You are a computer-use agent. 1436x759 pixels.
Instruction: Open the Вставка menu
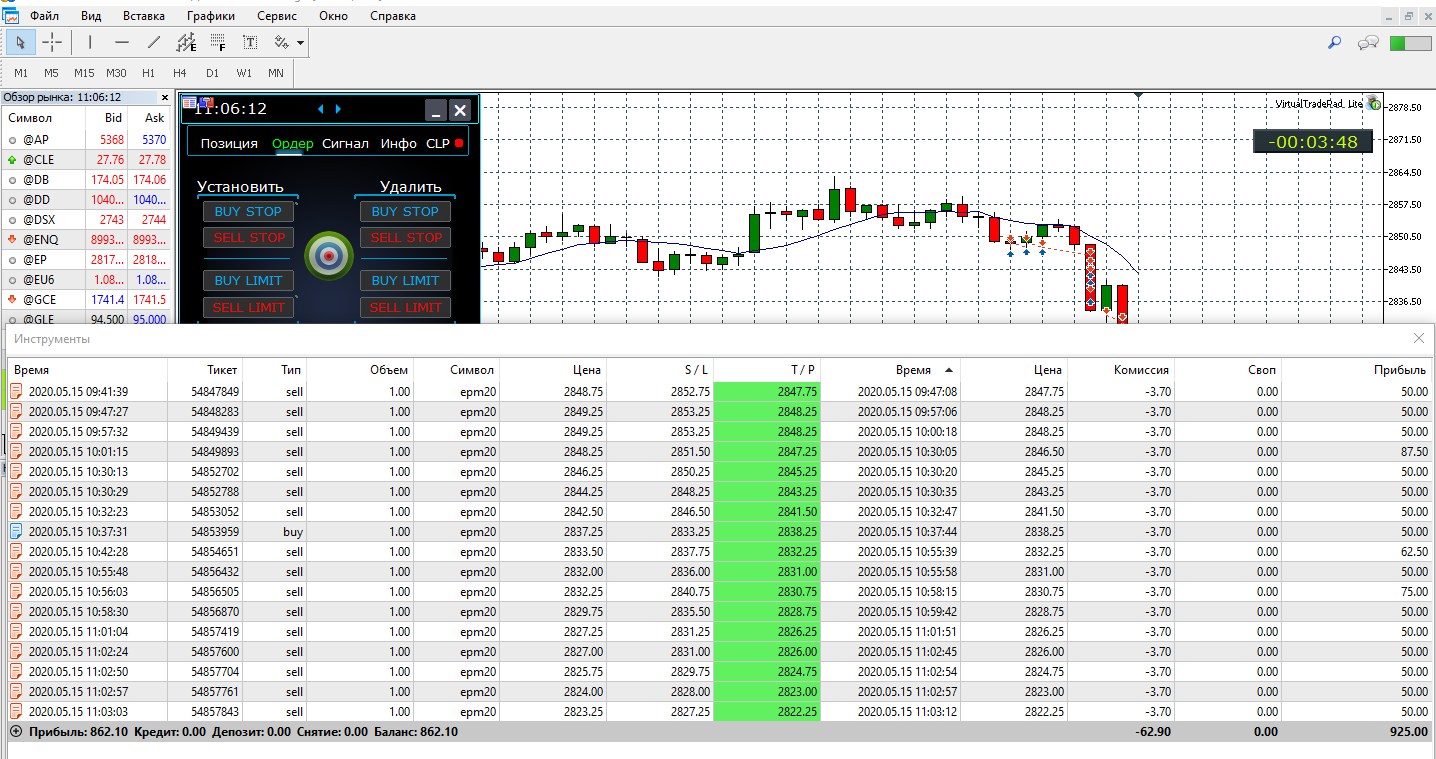(144, 16)
